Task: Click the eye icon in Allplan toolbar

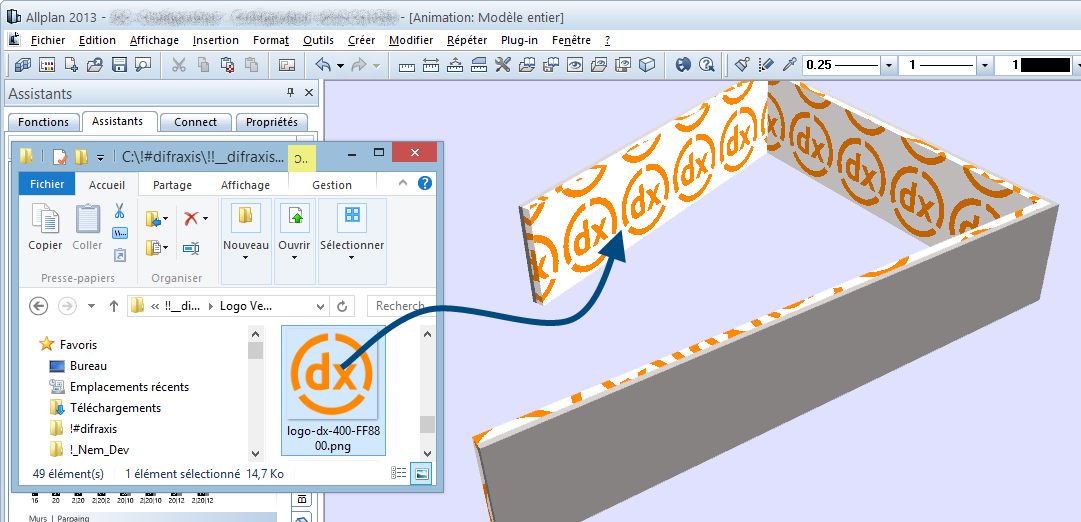Action: (x=574, y=66)
